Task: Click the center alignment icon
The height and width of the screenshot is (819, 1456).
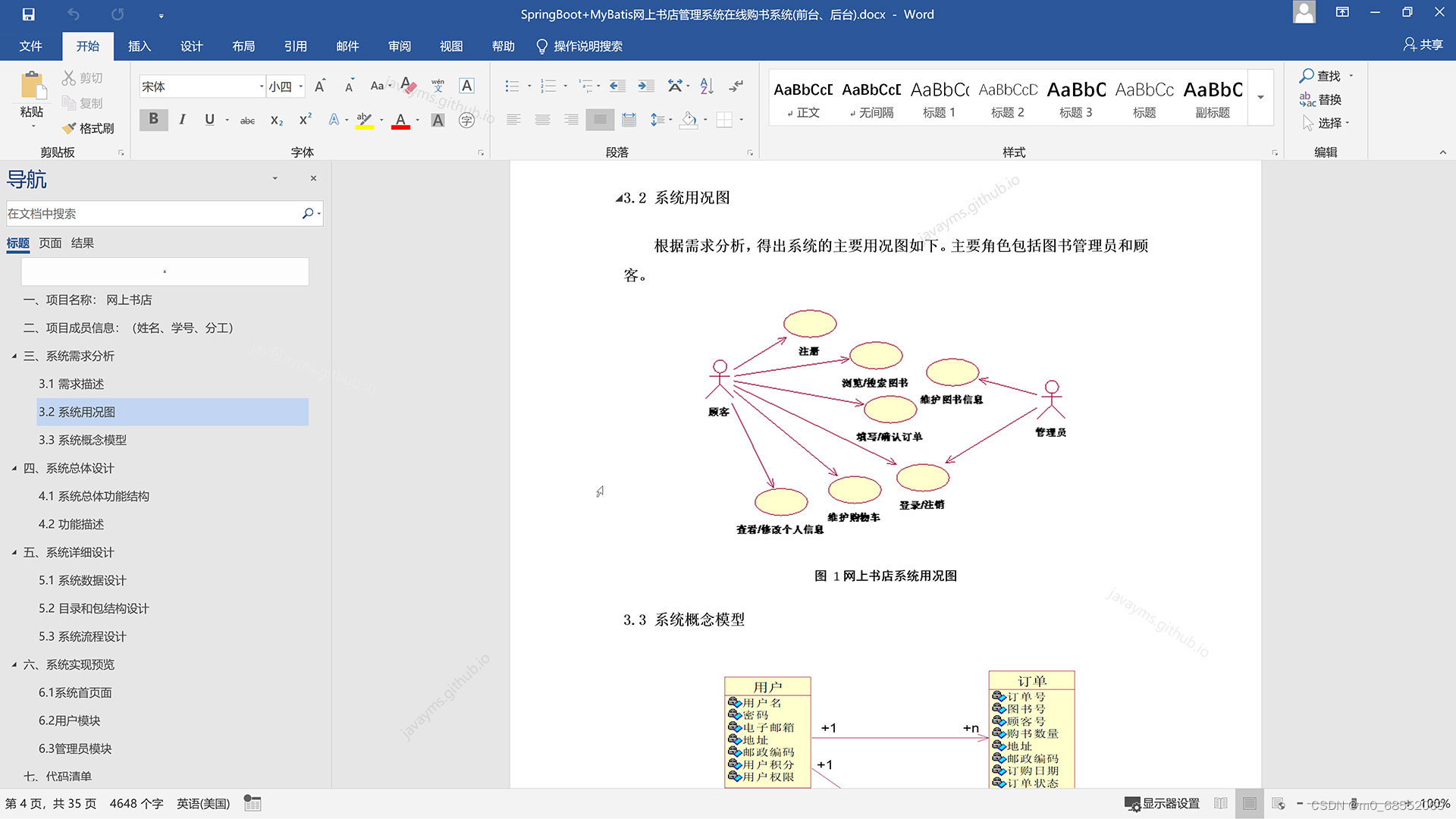Action: (542, 120)
